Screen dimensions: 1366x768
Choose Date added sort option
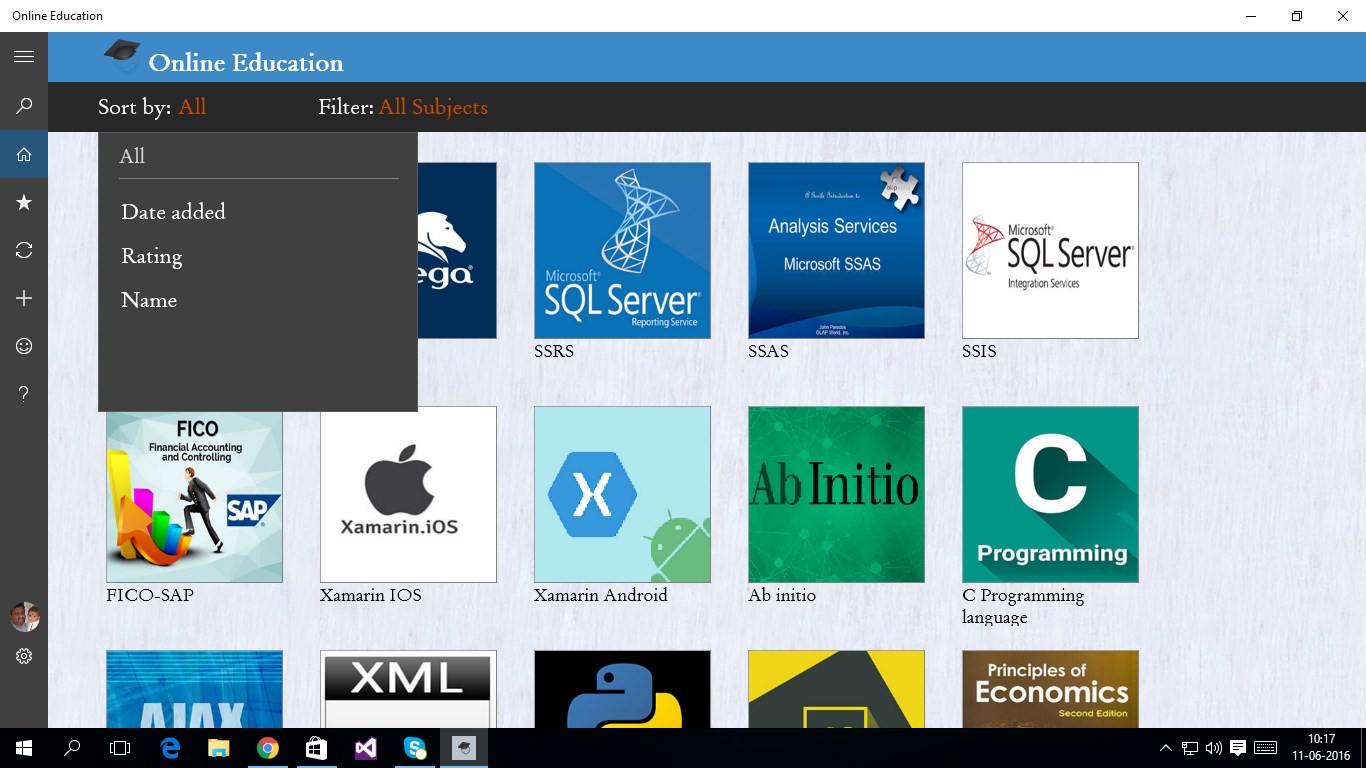pyautogui.click(x=173, y=212)
